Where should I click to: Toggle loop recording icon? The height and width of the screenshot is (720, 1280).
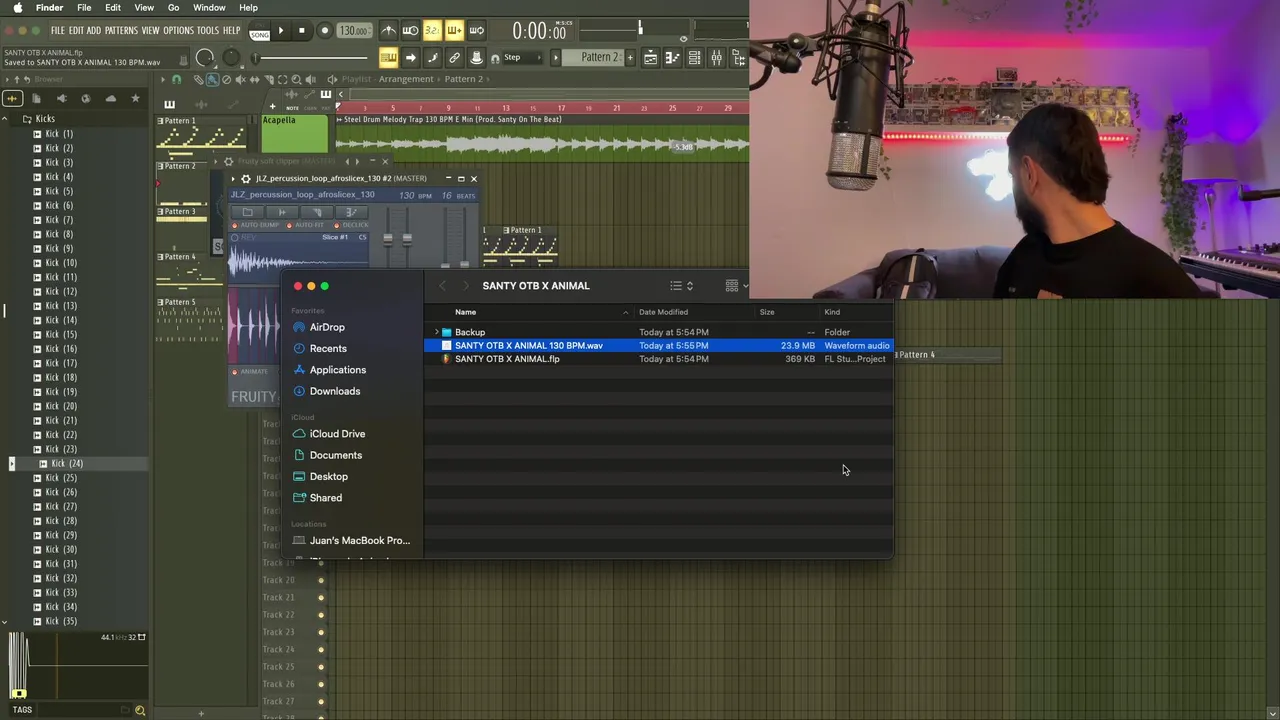476,31
